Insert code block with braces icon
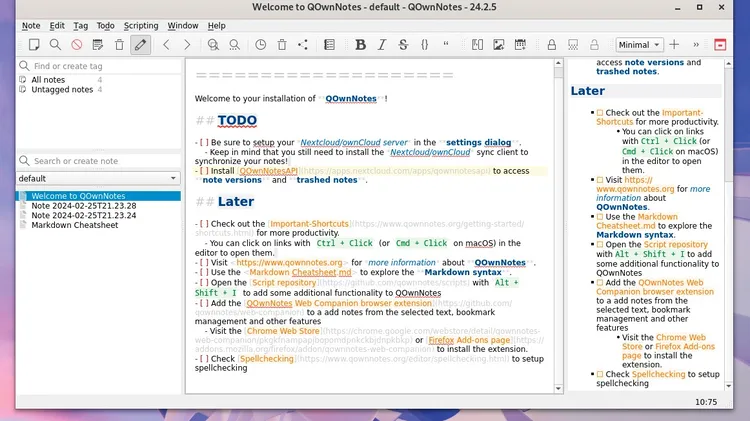750x421 pixels. 424,45
